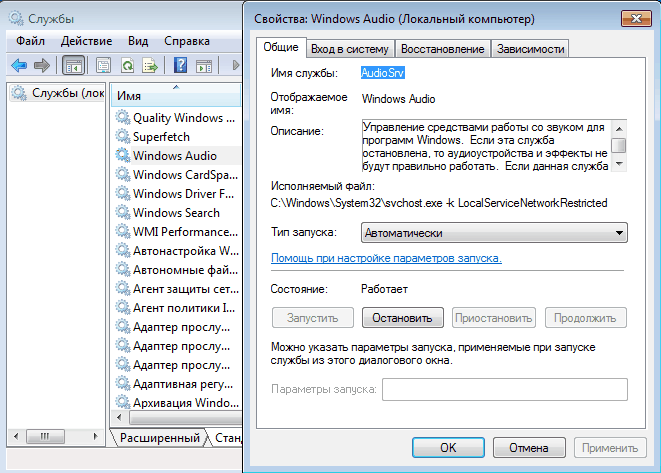Open the Справка menu
Image resolution: width=661 pixels, height=473 pixels.
(x=187, y=41)
